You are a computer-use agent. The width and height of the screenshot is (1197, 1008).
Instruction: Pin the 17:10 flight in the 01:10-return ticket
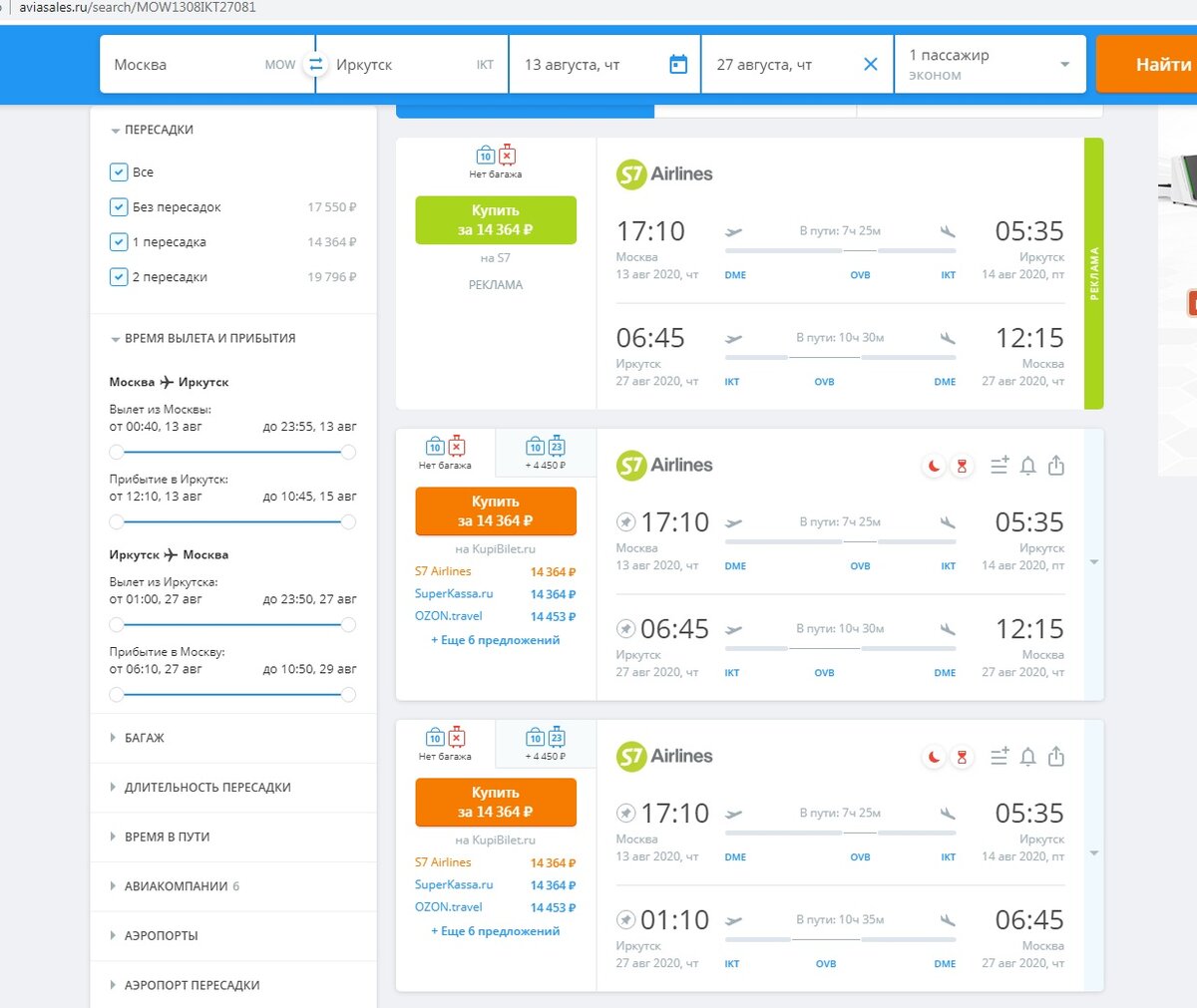tap(625, 813)
